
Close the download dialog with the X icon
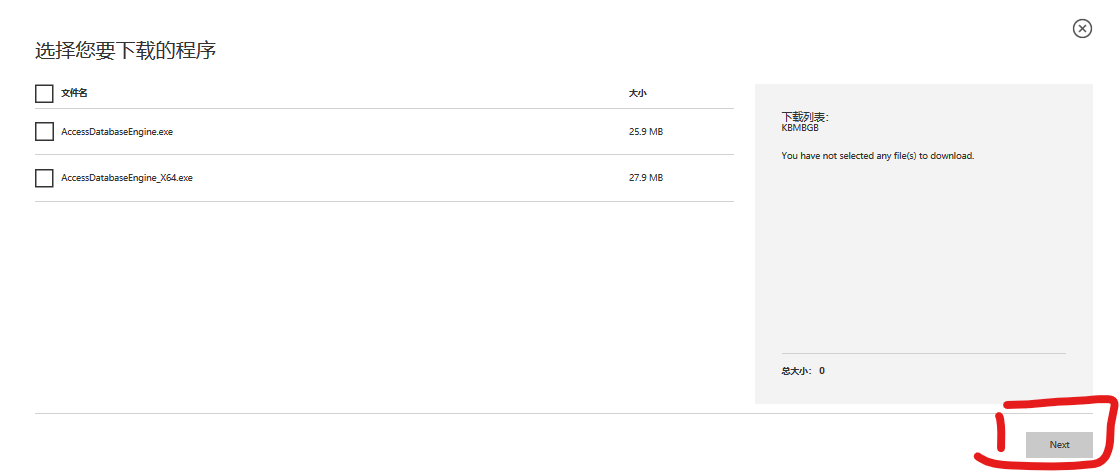tap(1082, 29)
